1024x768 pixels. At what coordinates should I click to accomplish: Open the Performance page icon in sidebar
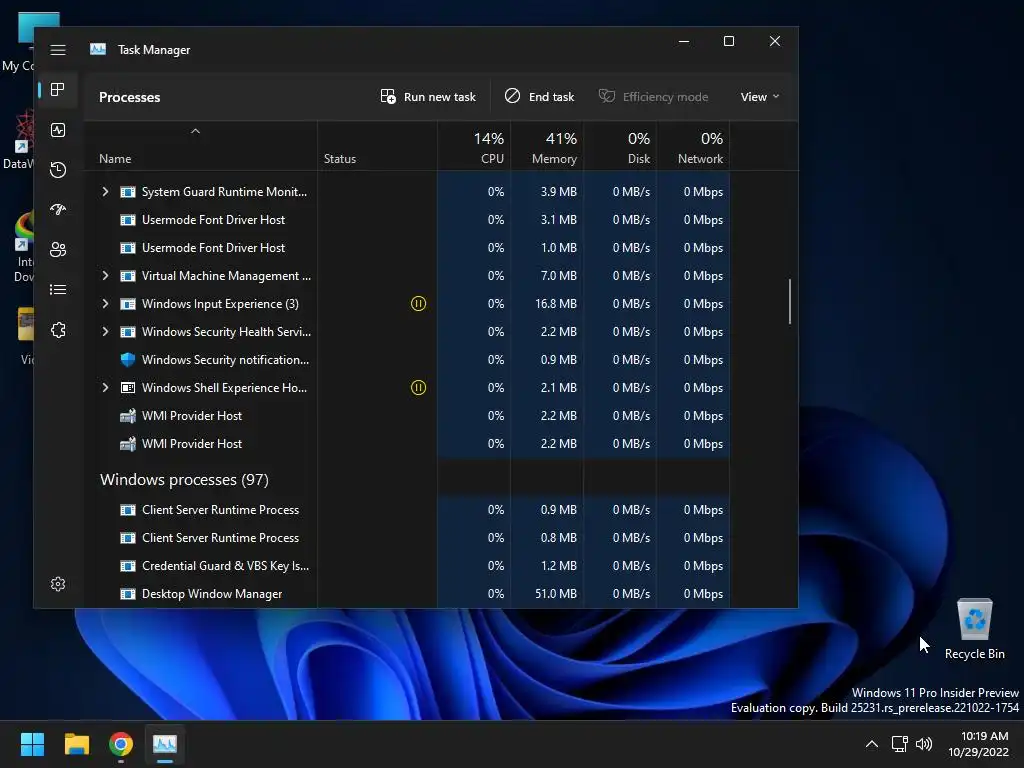point(57,130)
